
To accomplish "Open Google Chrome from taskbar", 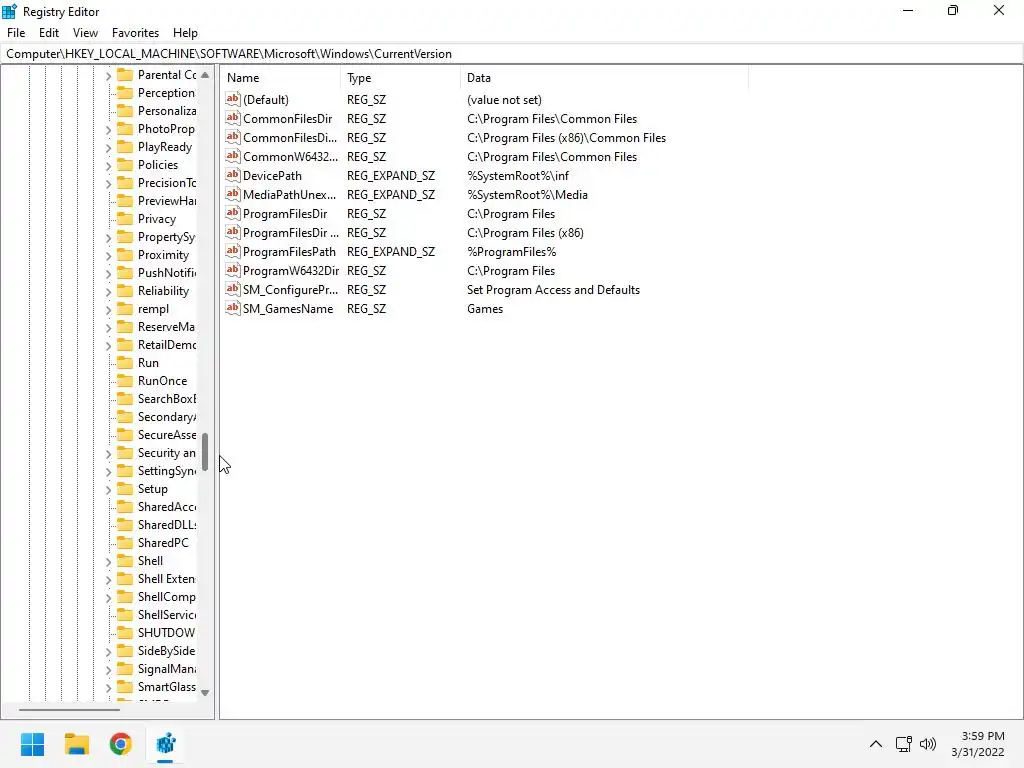I will [x=121, y=744].
